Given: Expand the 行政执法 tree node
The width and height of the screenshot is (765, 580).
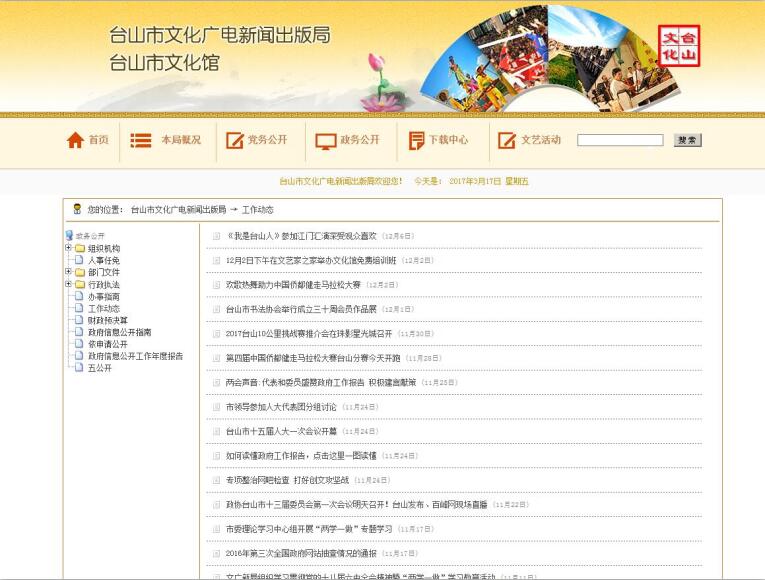Looking at the screenshot, I should (68, 284).
